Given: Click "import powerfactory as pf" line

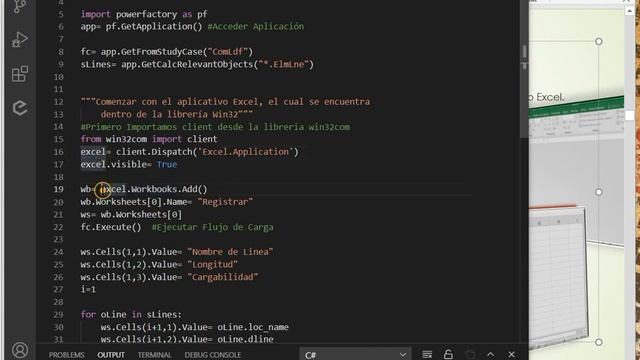Looking at the screenshot, I should tap(144, 14).
